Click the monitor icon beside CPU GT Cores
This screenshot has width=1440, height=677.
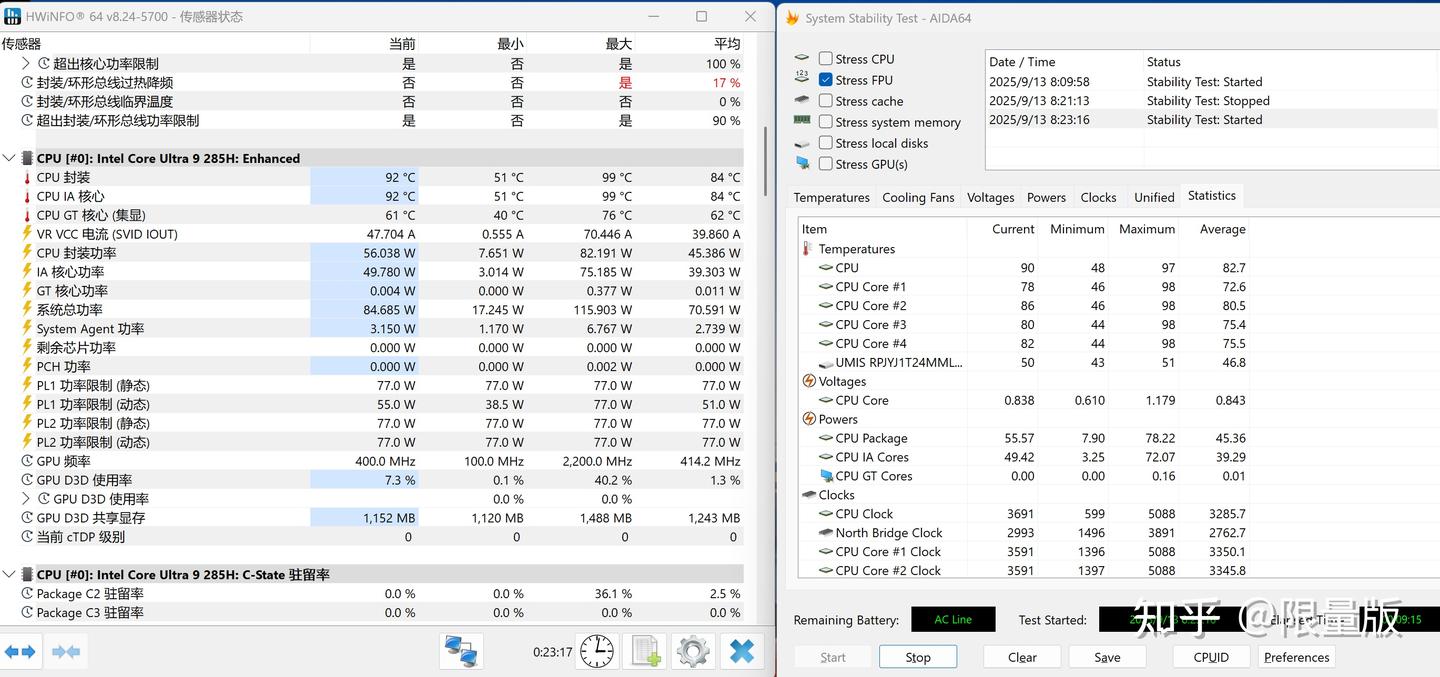(x=826, y=476)
